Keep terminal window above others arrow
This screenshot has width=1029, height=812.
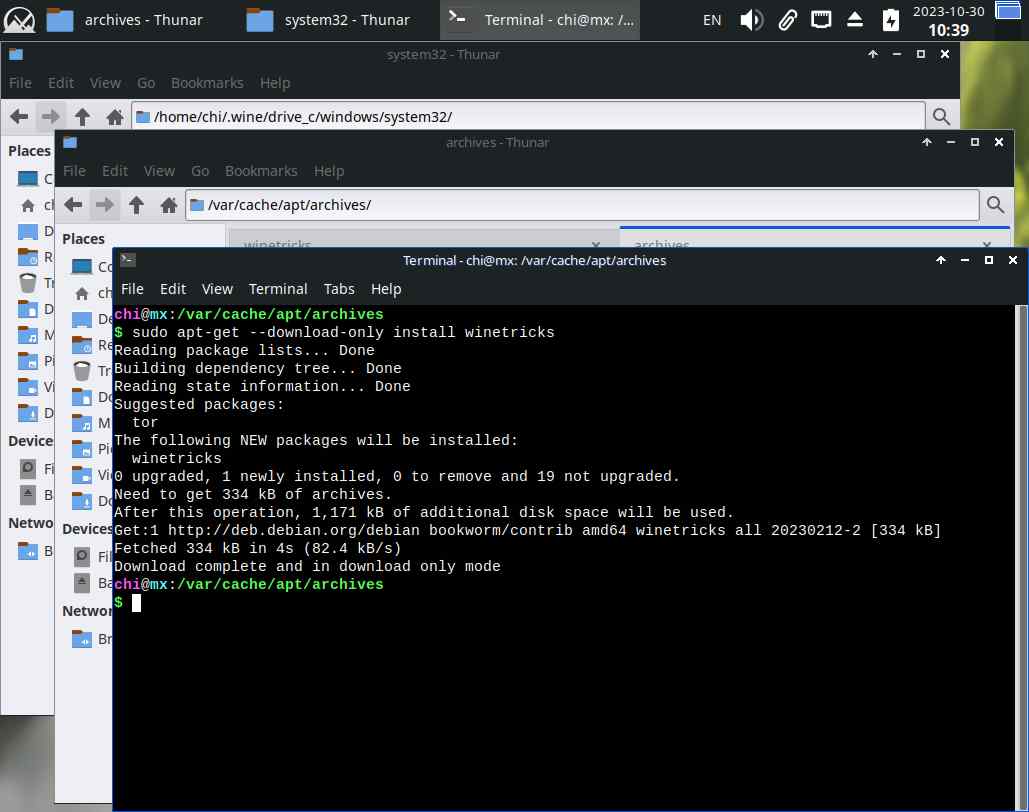coord(940,260)
